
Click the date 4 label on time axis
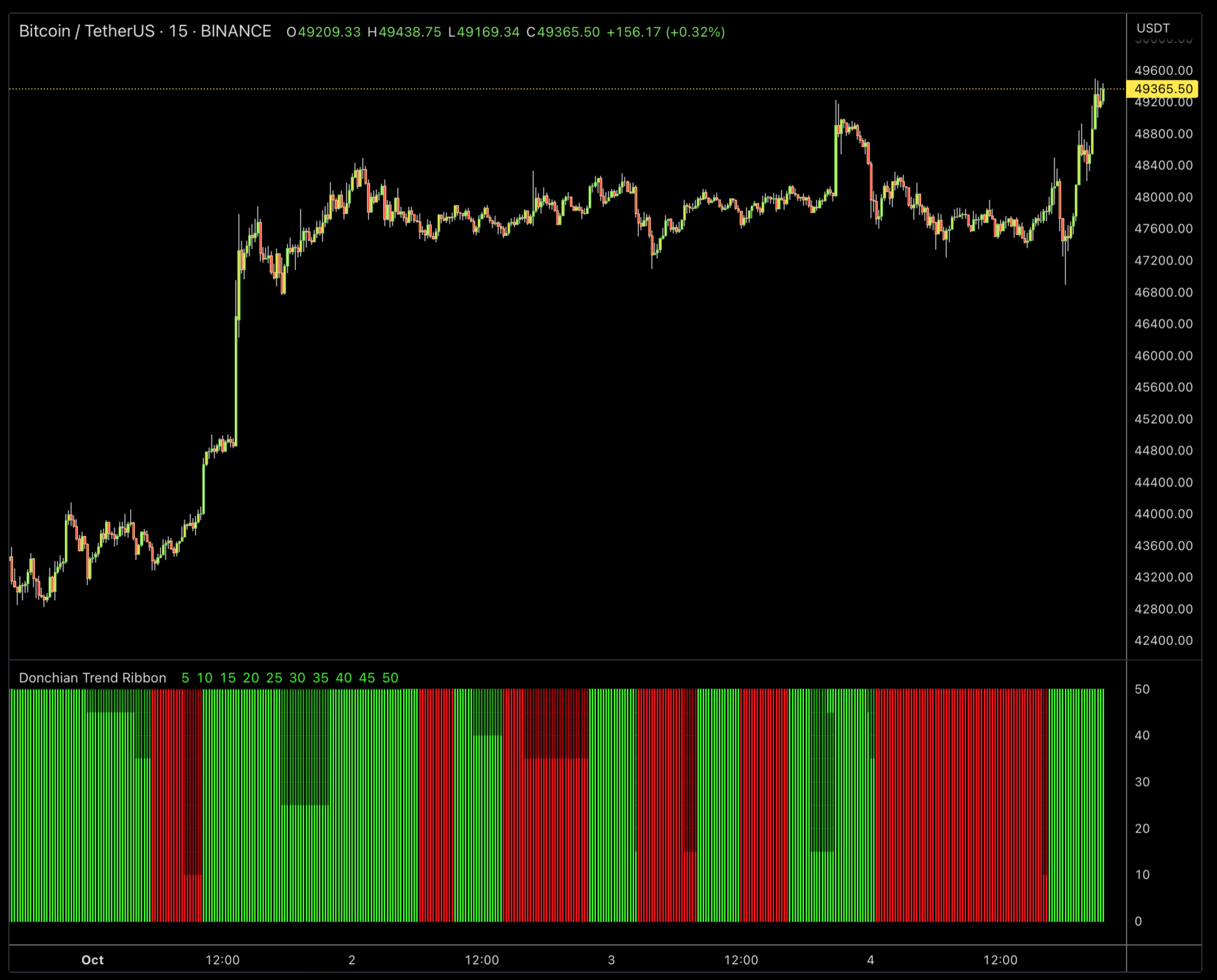871,960
